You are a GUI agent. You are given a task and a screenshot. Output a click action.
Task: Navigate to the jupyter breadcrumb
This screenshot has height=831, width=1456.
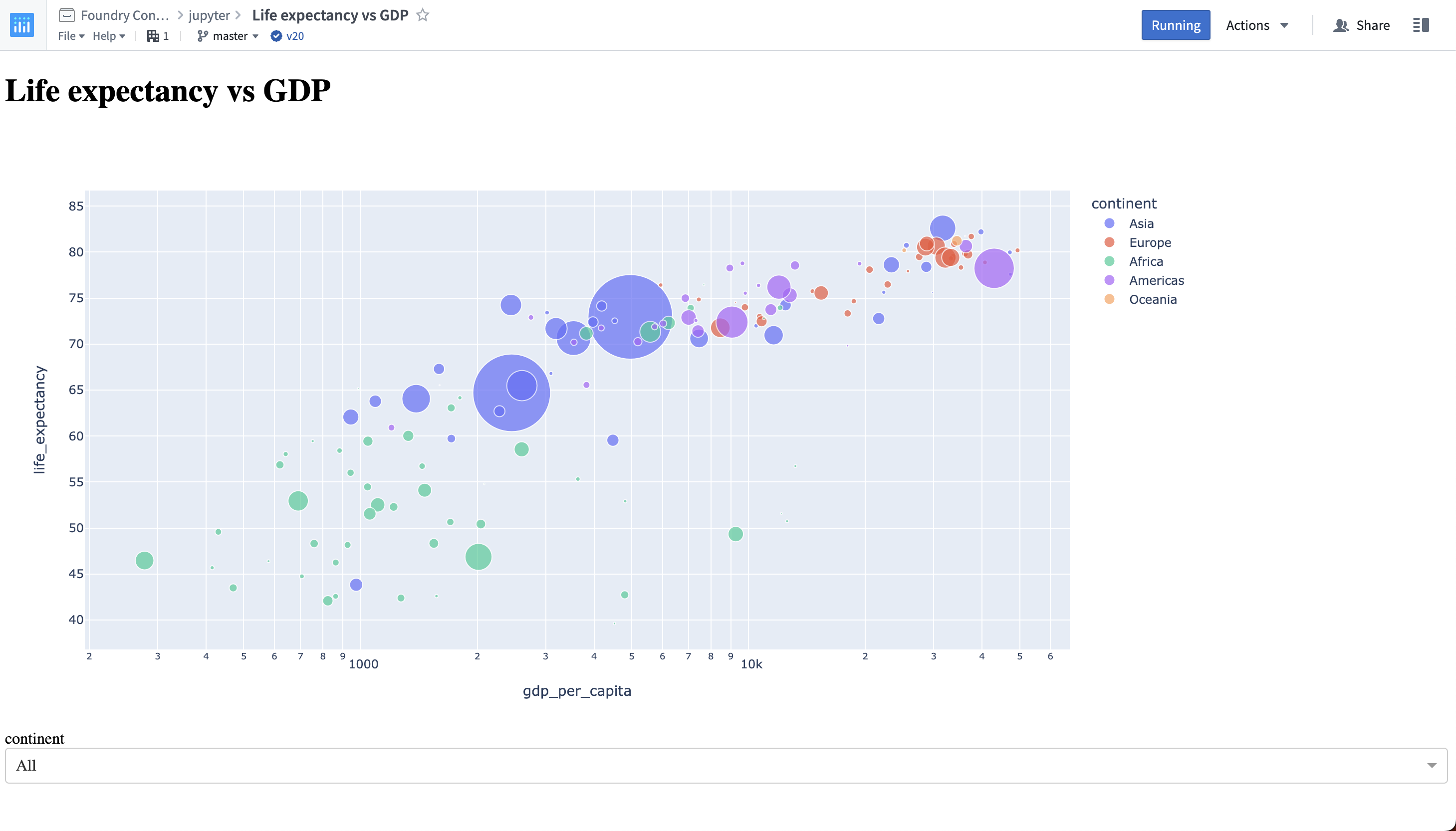209,15
